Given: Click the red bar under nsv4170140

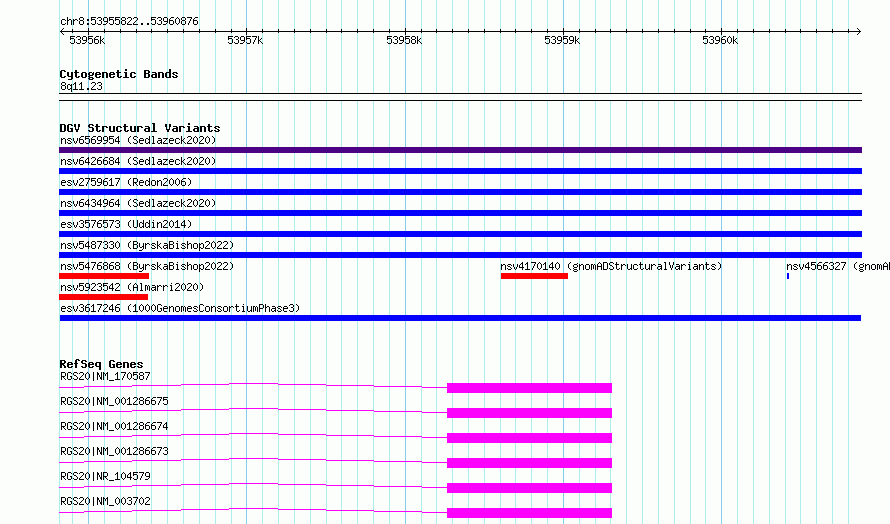Looking at the screenshot, I should click(x=534, y=276).
